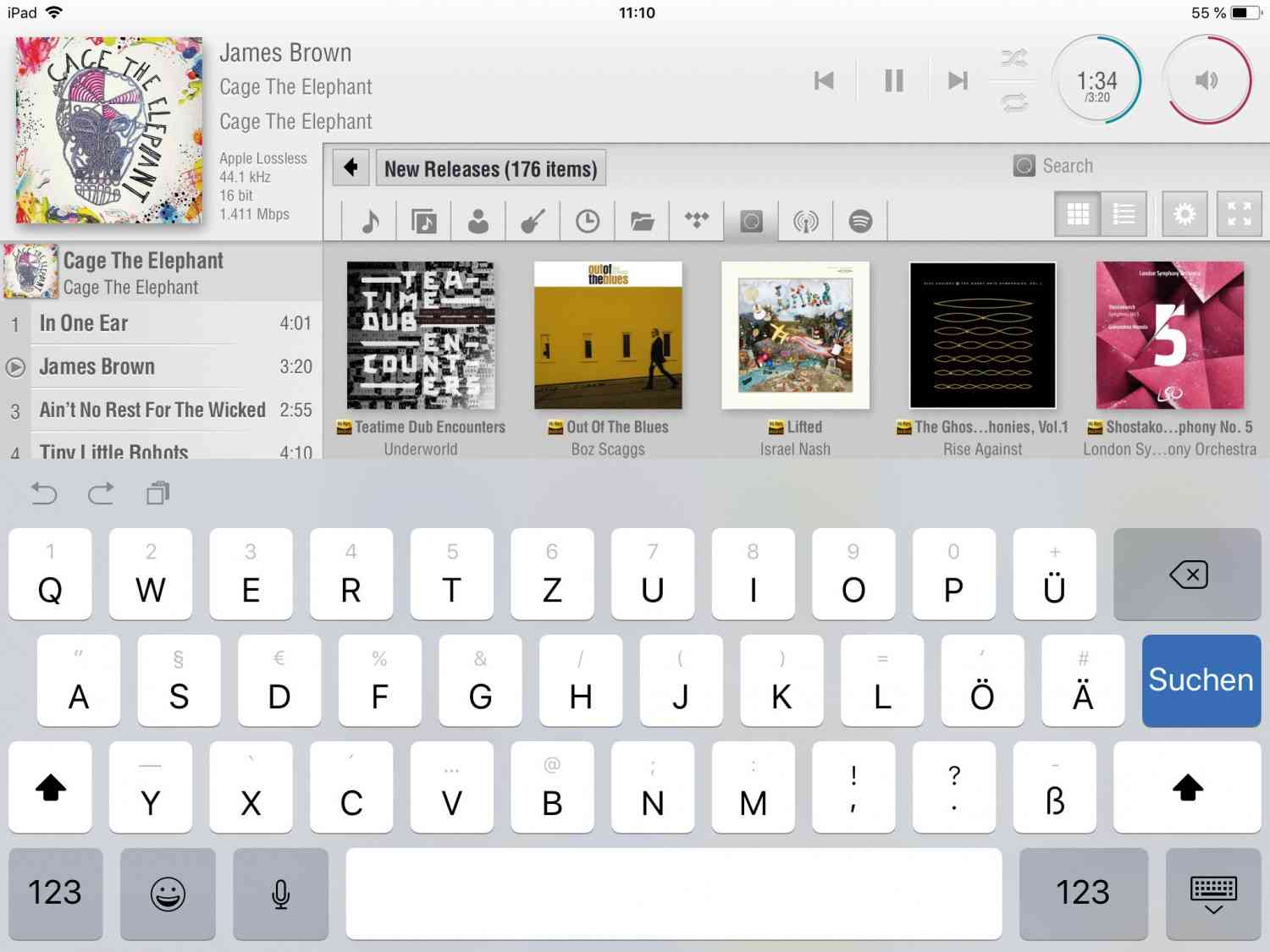
Task: Tap the right shift key
Action: click(1187, 788)
